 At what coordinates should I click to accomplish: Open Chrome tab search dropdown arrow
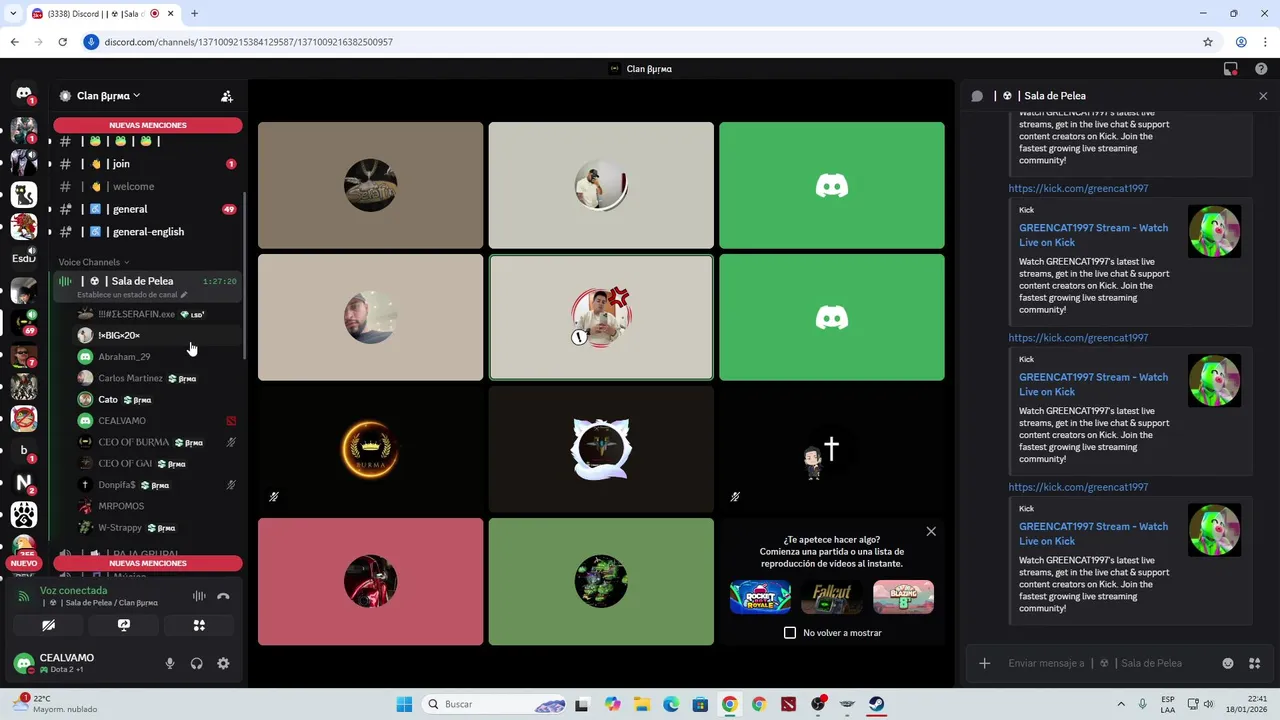(x=13, y=14)
